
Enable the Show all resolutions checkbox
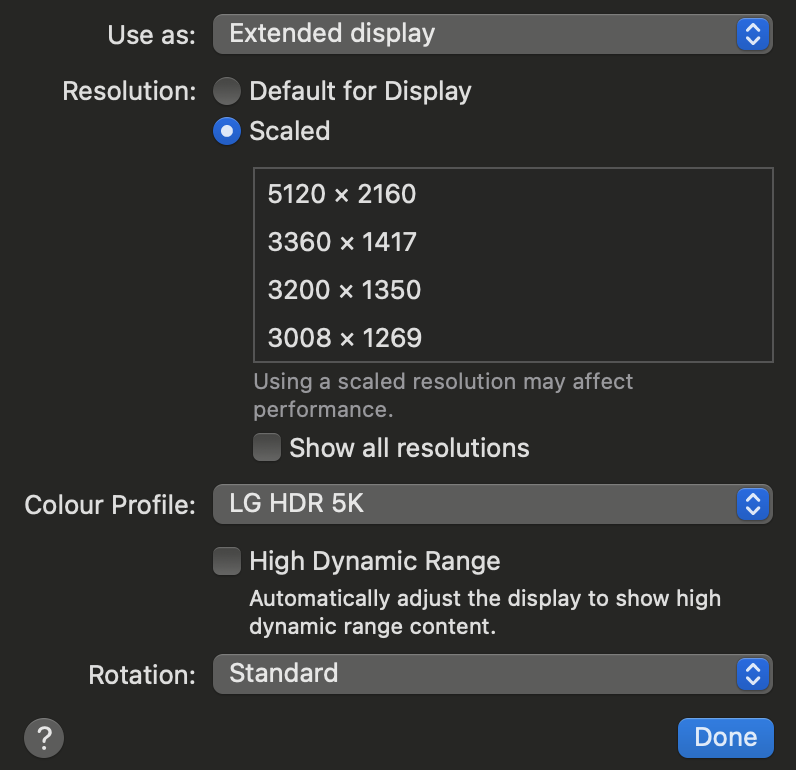267,447
